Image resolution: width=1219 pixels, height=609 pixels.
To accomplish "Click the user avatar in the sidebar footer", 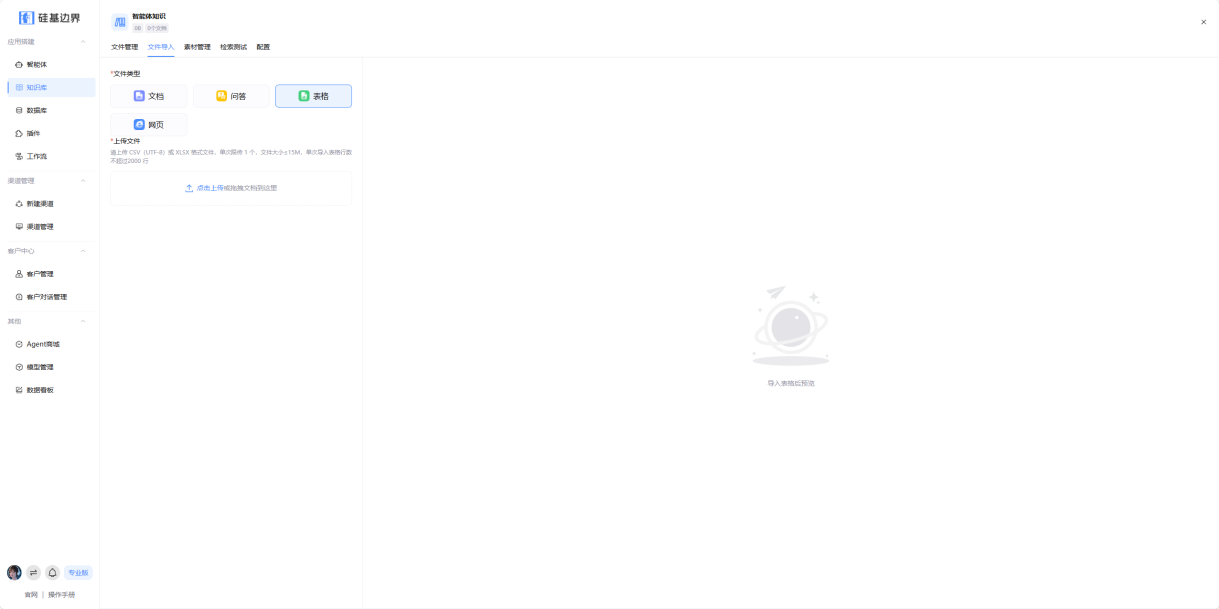I will 14,573.
